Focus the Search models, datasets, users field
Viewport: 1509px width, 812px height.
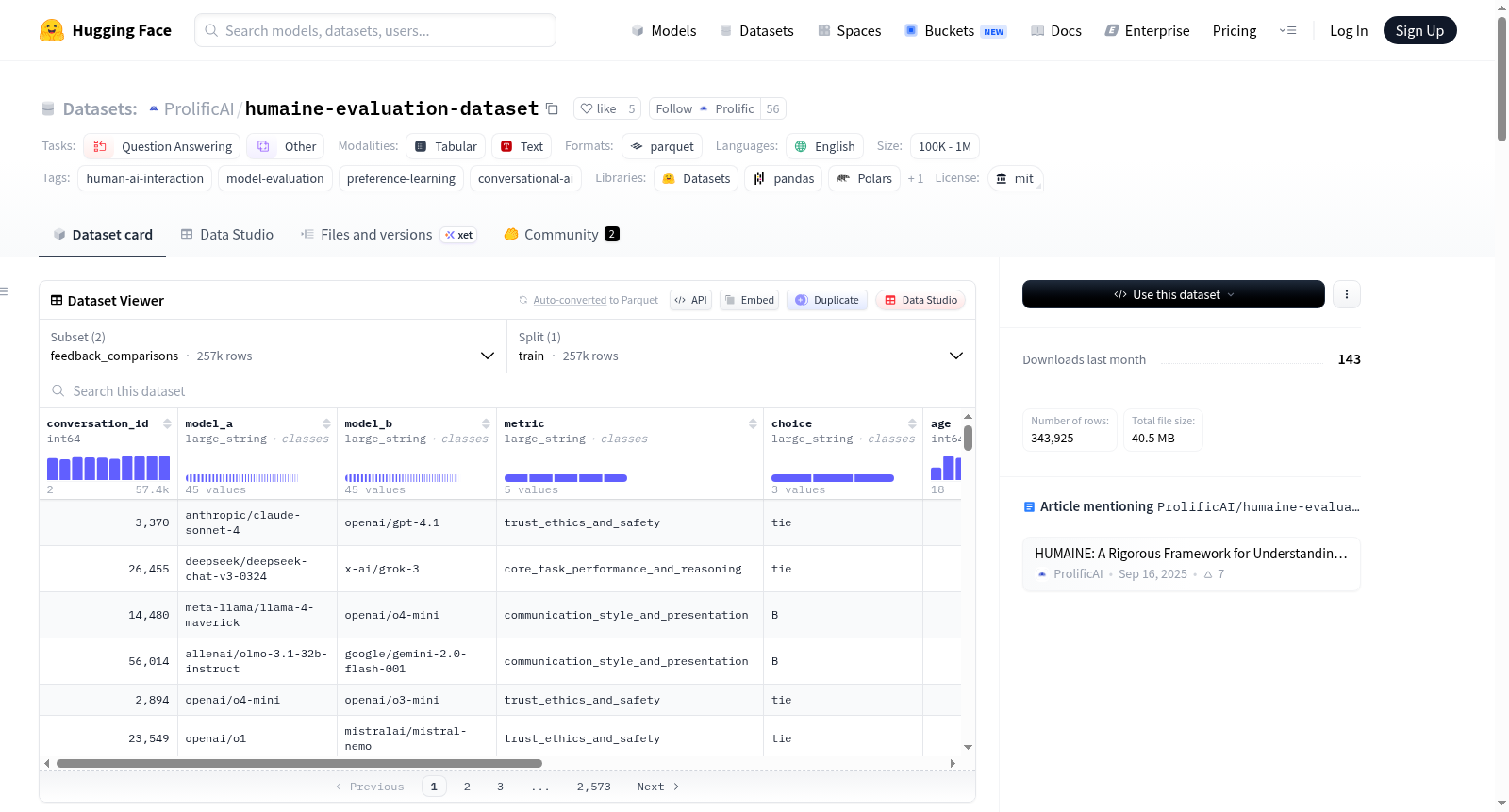(x=375, y=30)
